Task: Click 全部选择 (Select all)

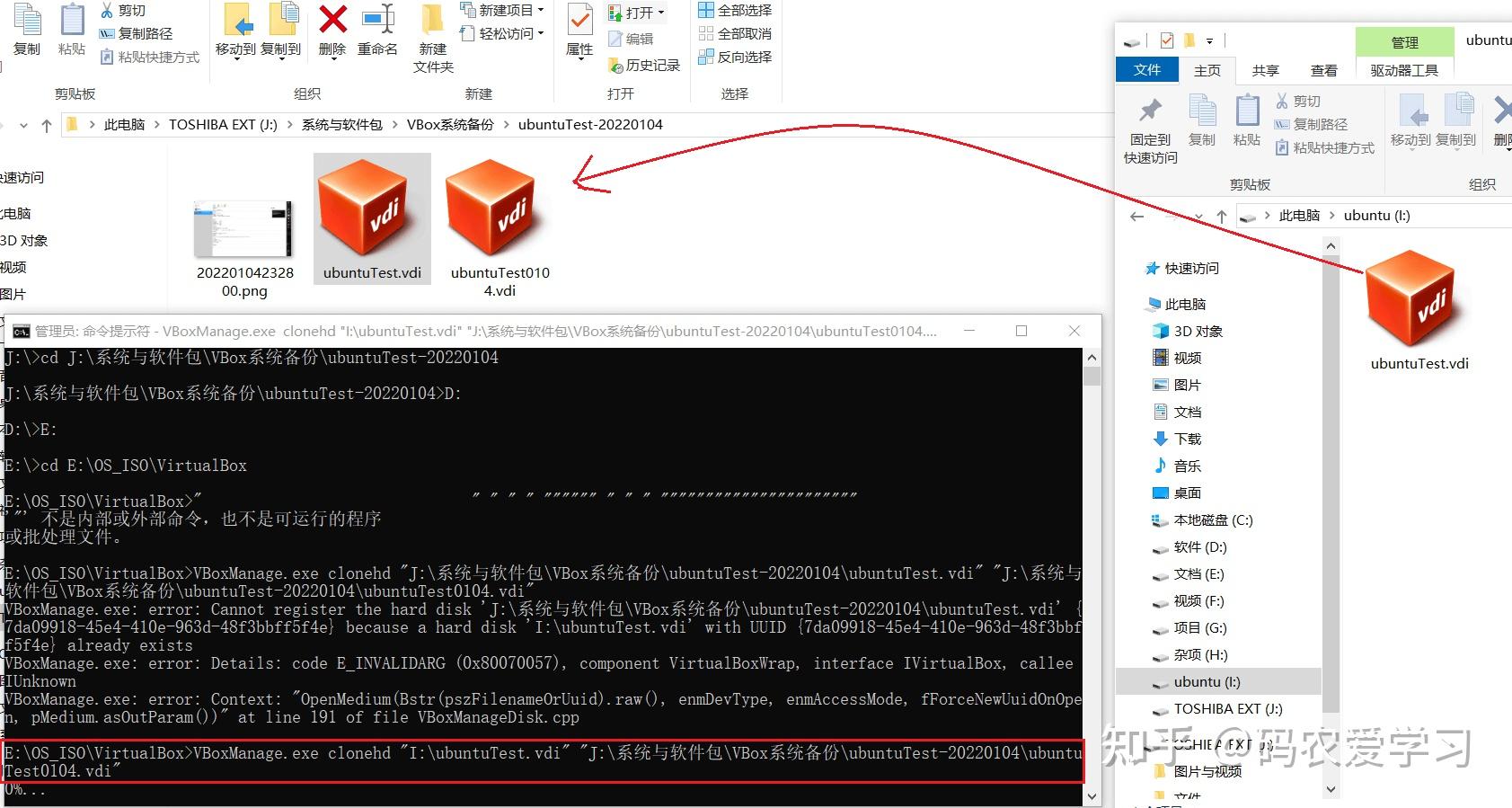Action: point(735,10)
